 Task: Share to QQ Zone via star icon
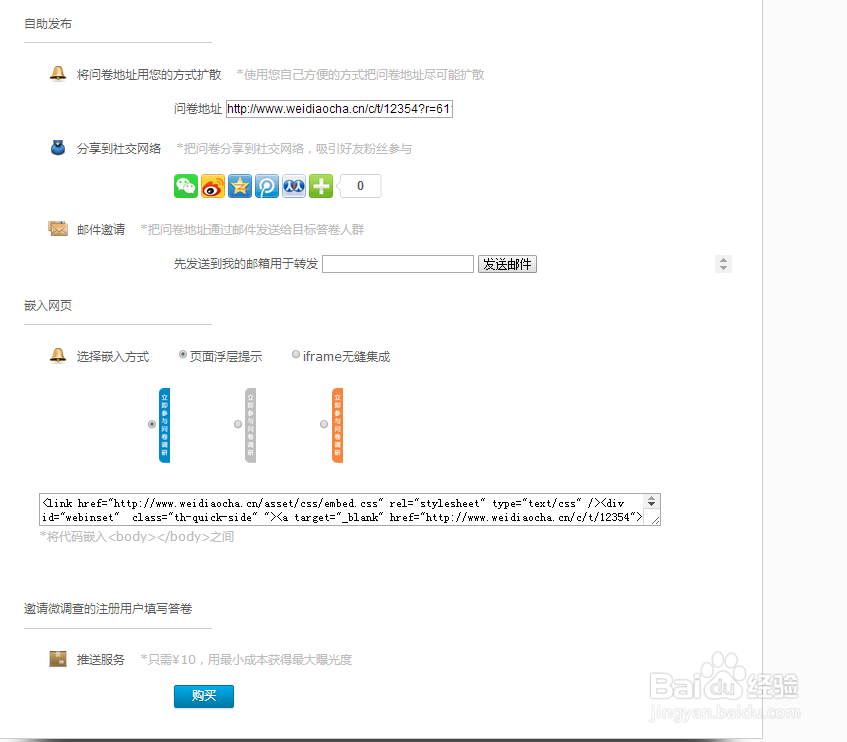coord(240,186)
